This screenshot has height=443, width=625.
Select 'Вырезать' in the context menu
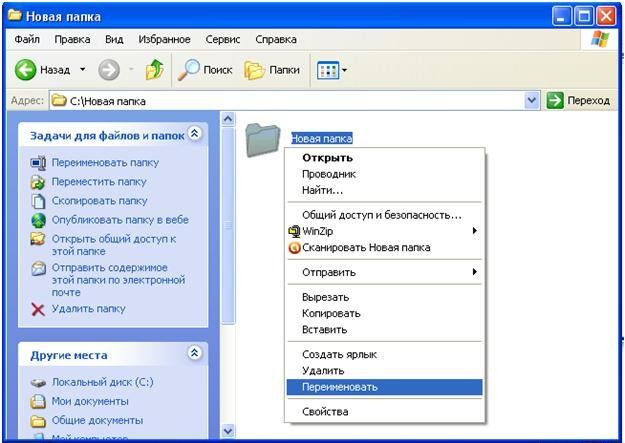pos(384,297)
